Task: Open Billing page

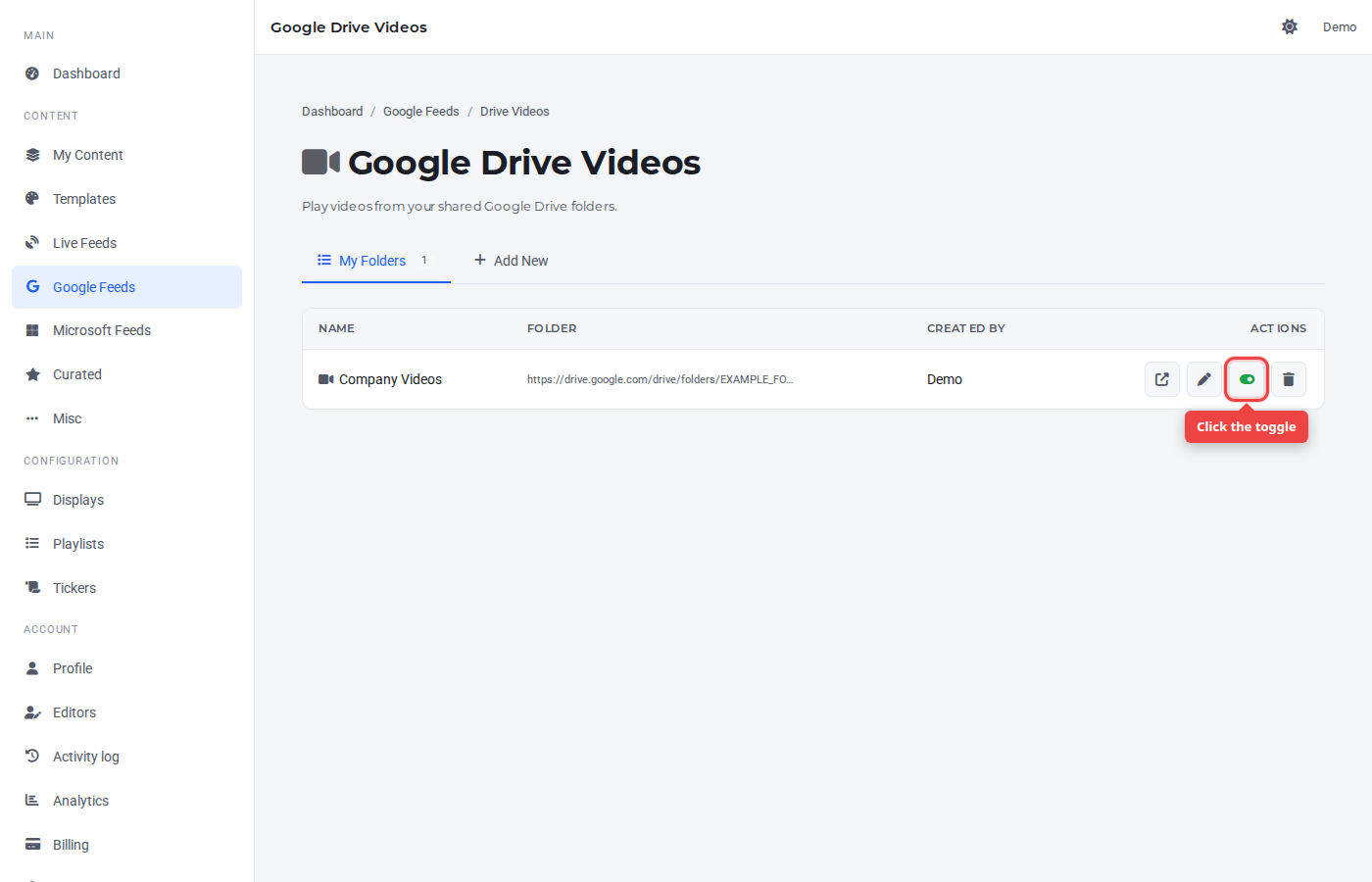Action: click(x=127, y=845)
